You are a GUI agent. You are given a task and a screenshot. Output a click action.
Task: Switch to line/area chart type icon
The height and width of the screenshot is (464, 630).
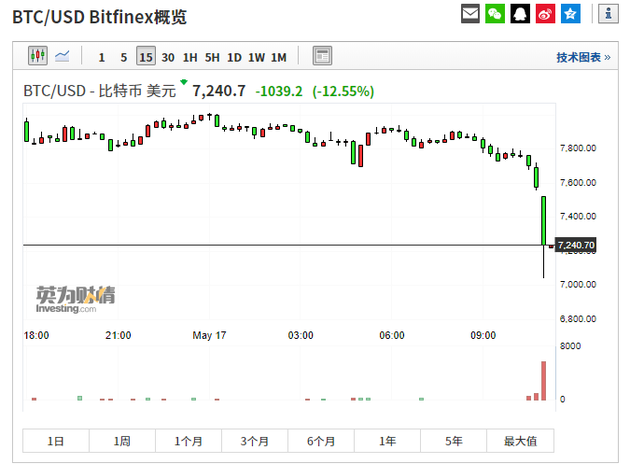click(x=62, y=55)
